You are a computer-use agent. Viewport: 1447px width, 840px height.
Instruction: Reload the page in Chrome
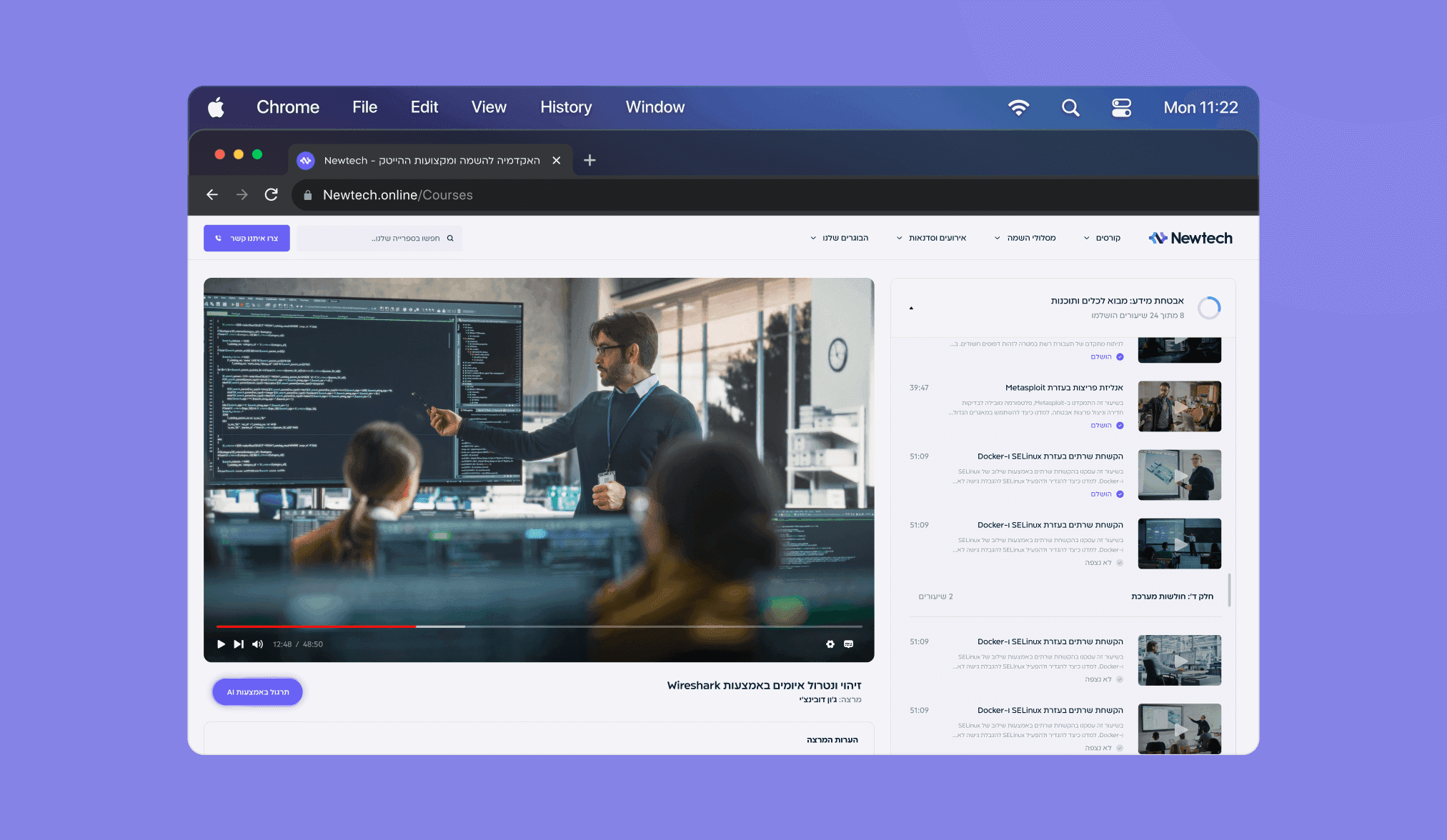(271, 195)
